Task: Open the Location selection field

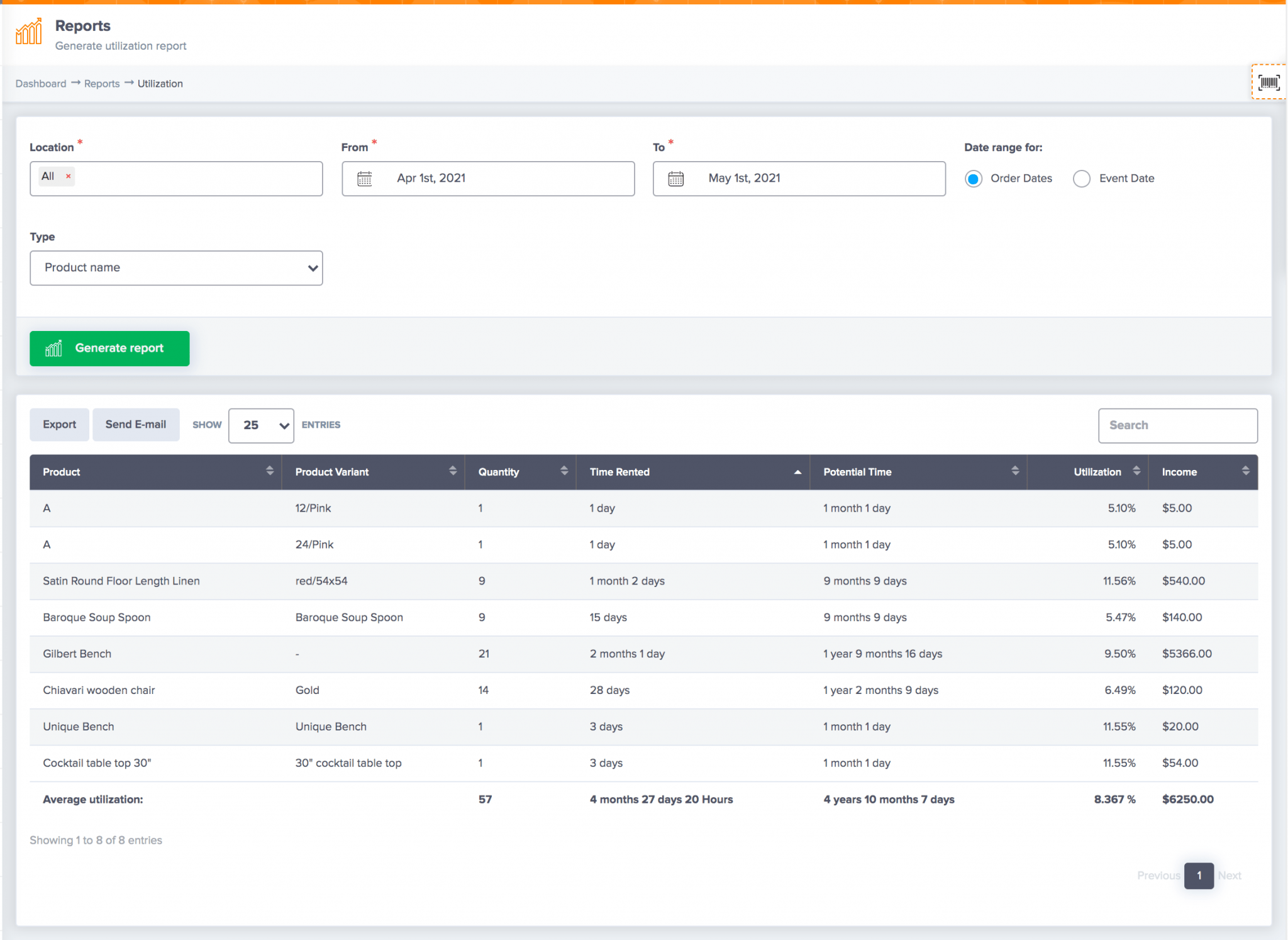Action: click(x=189, y=178)
